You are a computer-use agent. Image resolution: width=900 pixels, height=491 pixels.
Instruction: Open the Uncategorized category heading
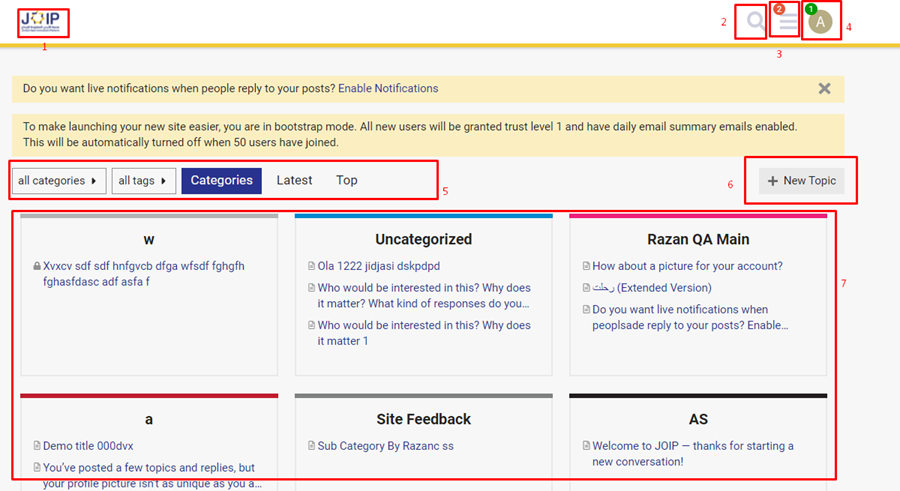point(423,240)
